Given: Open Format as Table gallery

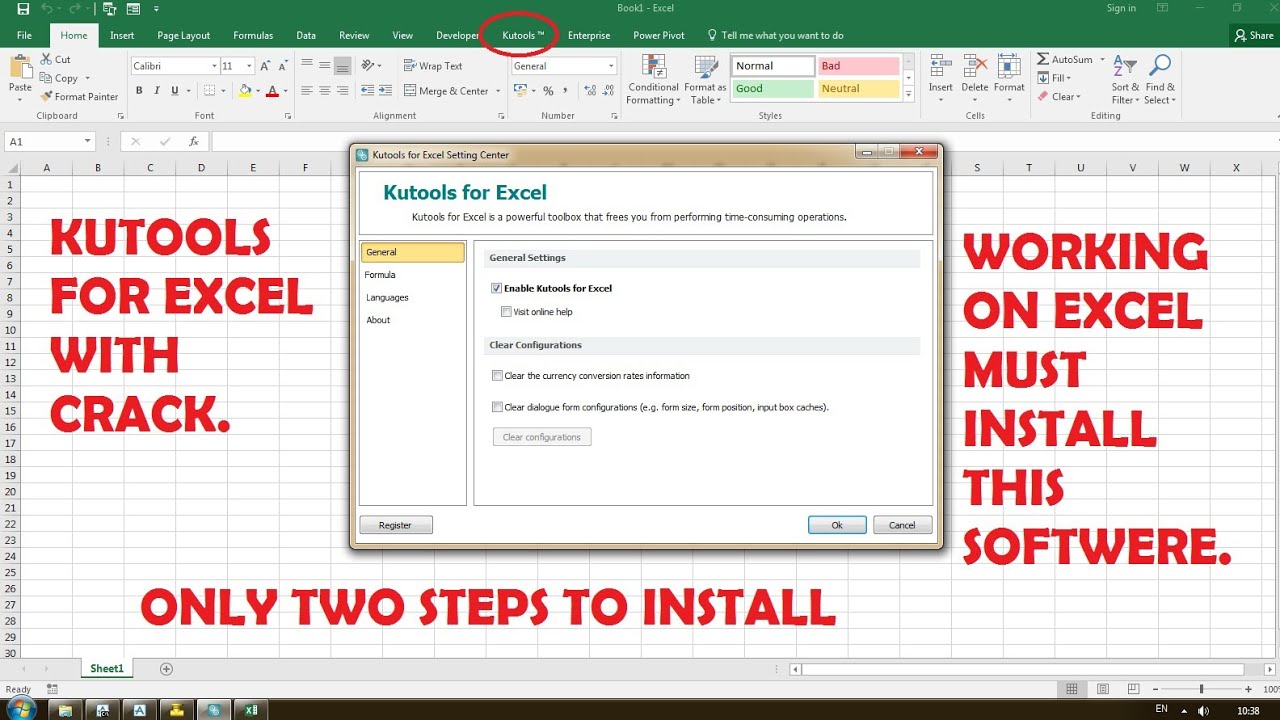Looking at the screenshot, I should click(x=706, y=80).
